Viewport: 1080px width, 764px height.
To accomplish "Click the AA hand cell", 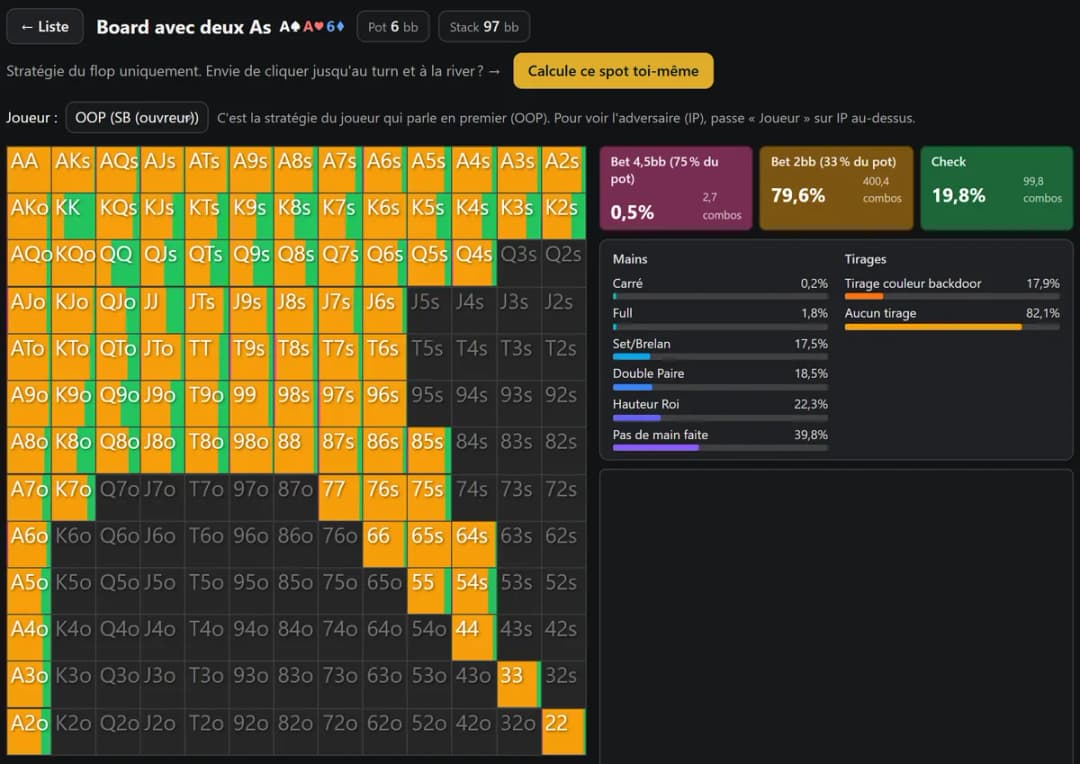I will tap(29, 169).
